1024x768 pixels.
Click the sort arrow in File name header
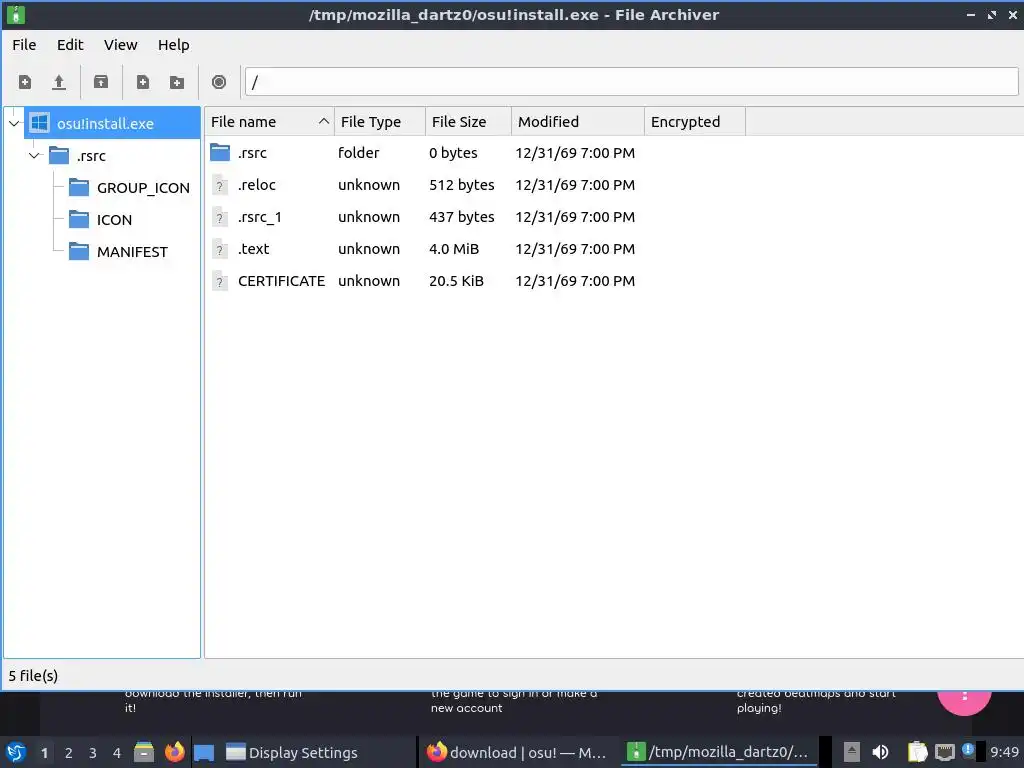[324, 121]
